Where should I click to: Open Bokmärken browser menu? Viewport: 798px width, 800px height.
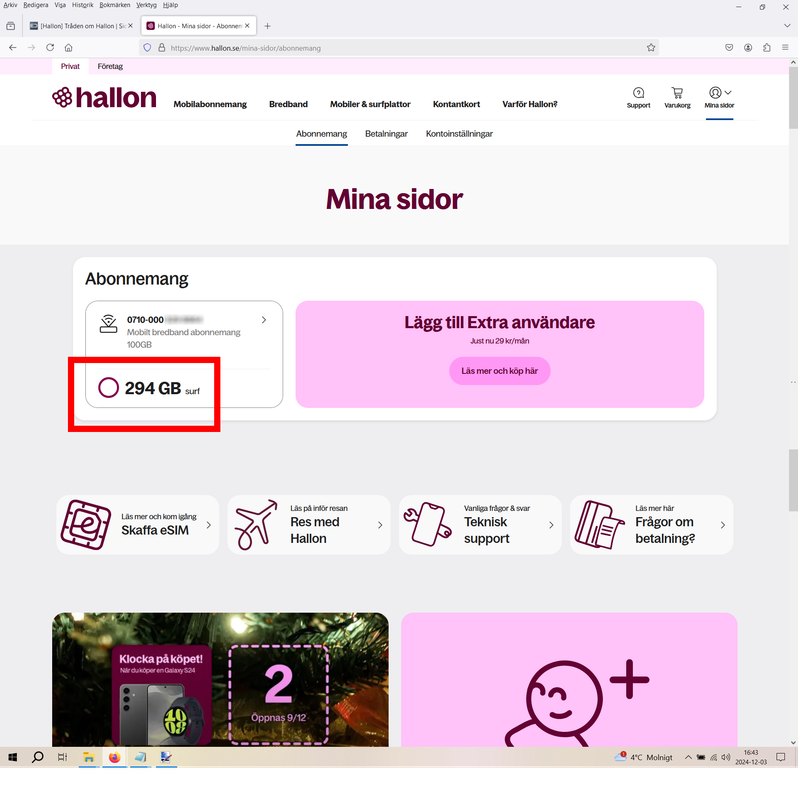[115, 5]
